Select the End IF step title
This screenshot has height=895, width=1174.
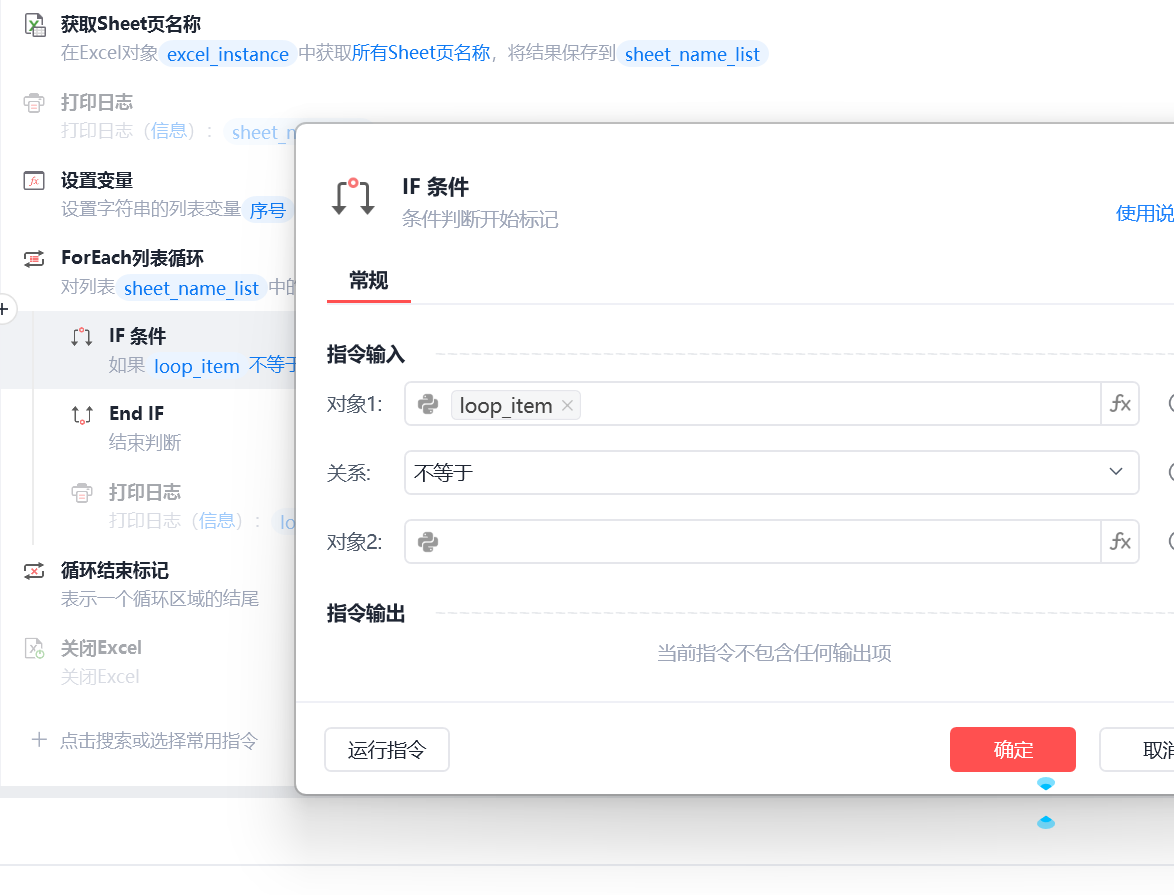(136, 413)
